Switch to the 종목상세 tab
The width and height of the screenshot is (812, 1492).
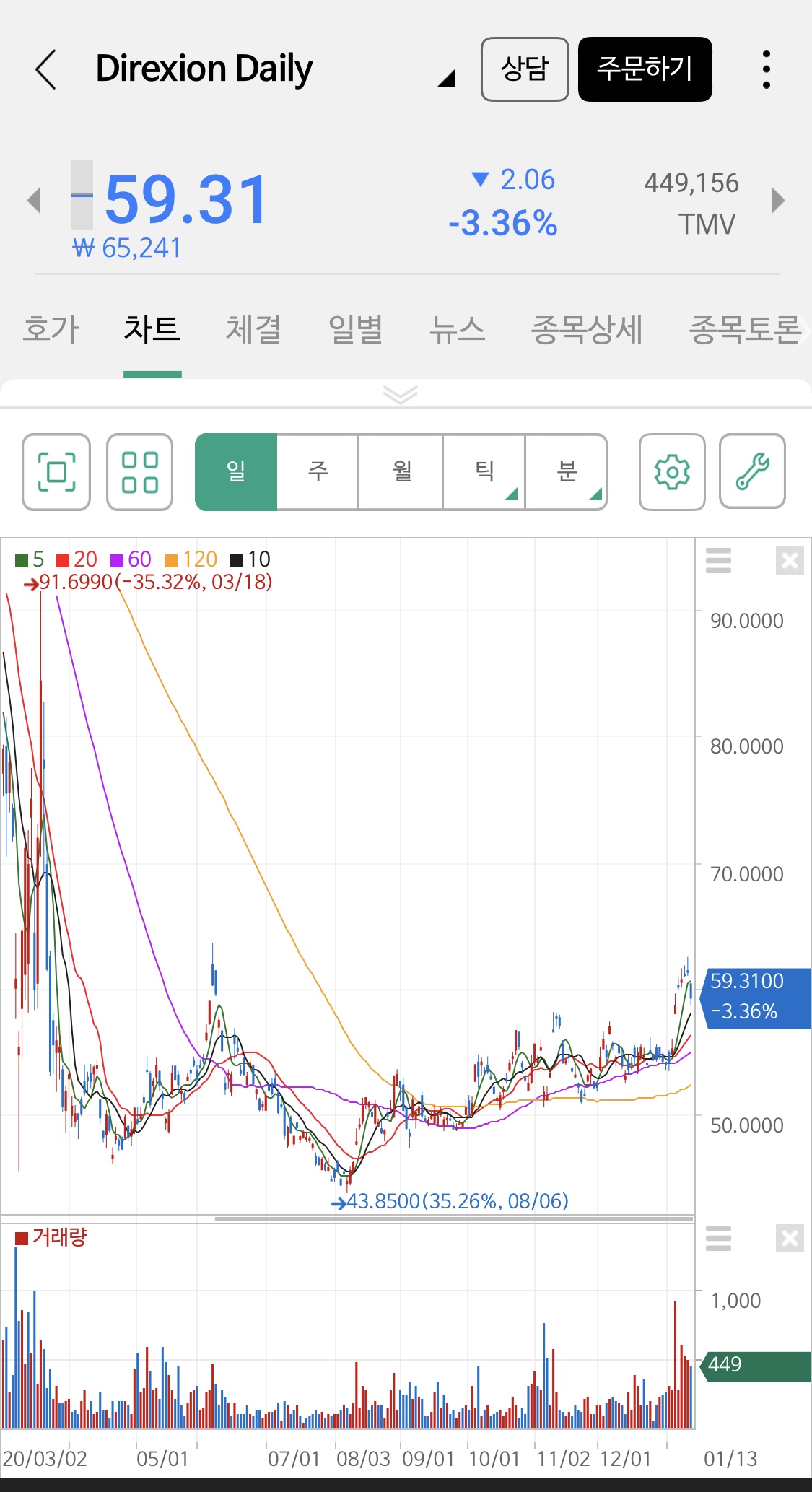point(587,330)
